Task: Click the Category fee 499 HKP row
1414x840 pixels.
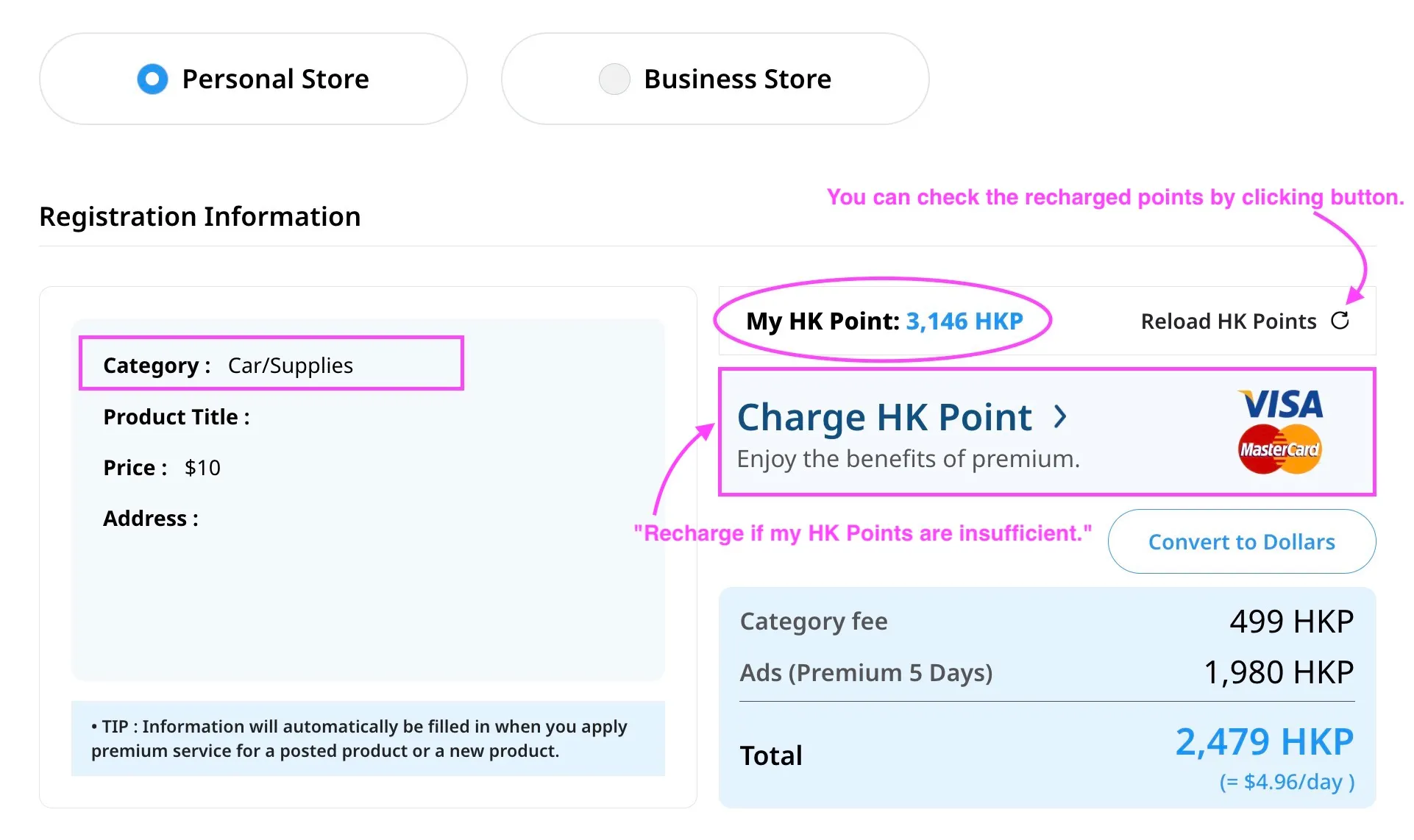Action: click(1046, 622)
